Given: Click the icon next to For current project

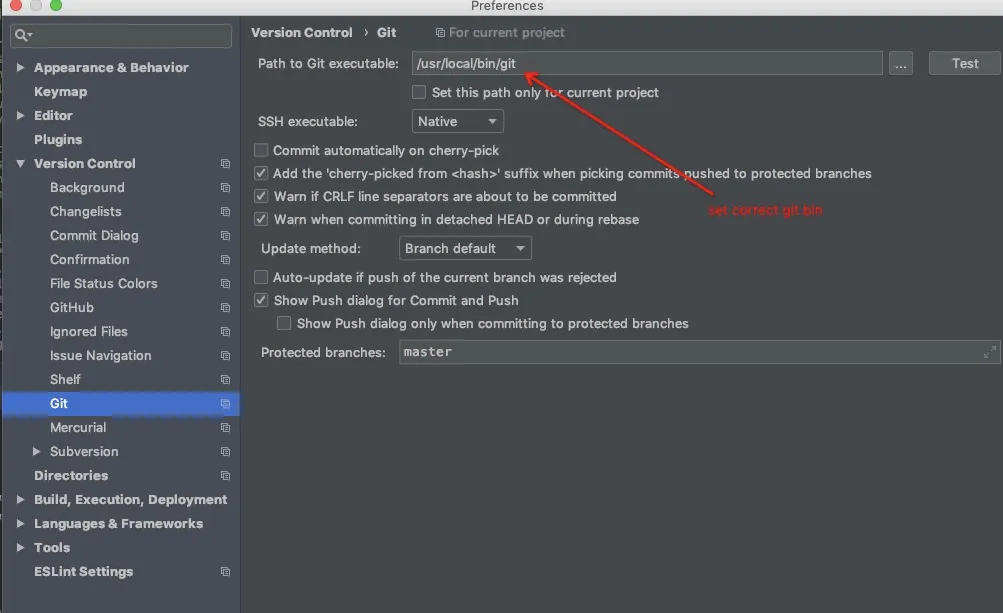Looking at the screenshot, I should pyautogui.click(x=440, y=33).
